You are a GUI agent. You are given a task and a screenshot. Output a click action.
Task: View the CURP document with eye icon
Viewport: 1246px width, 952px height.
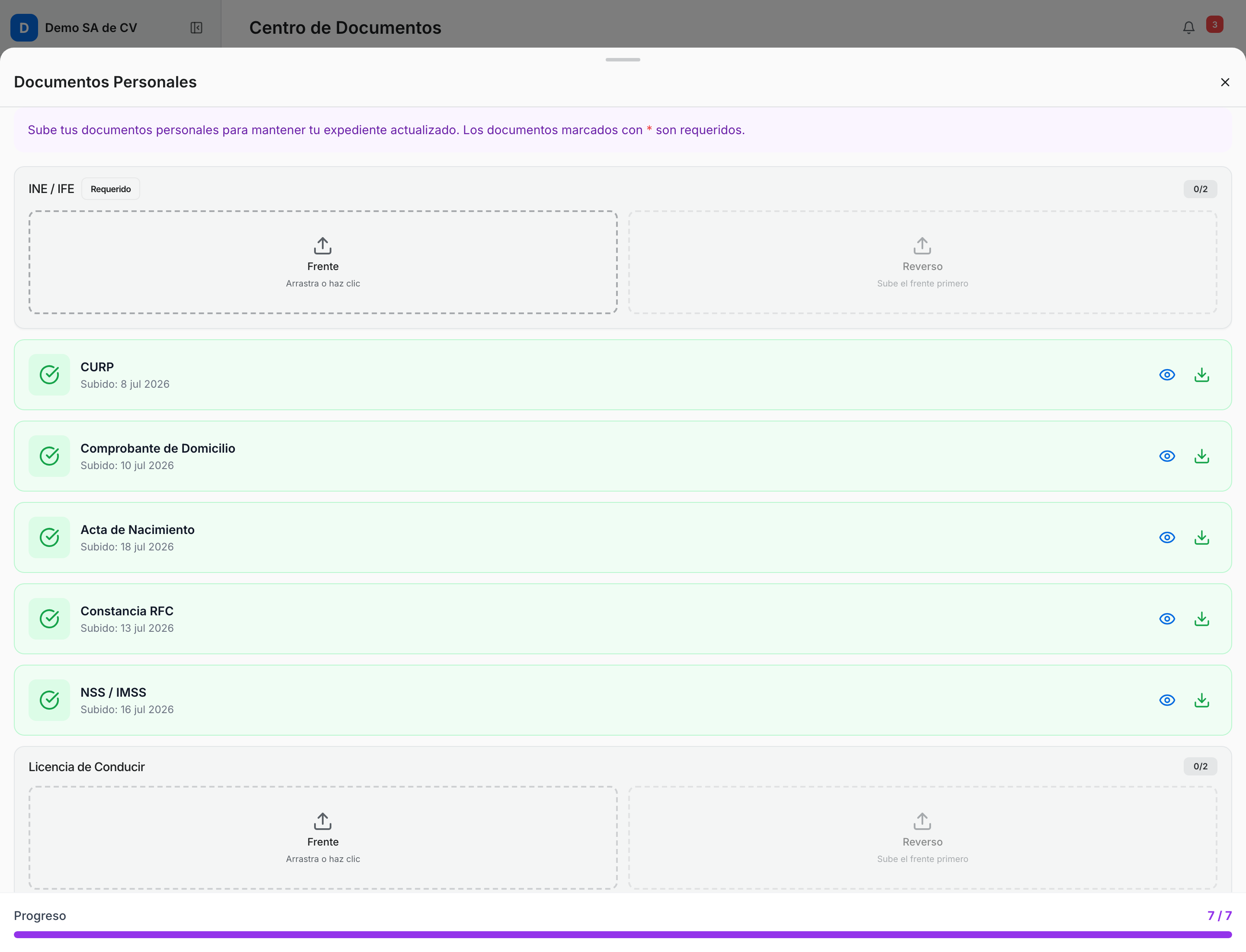tap(1167, 375)
